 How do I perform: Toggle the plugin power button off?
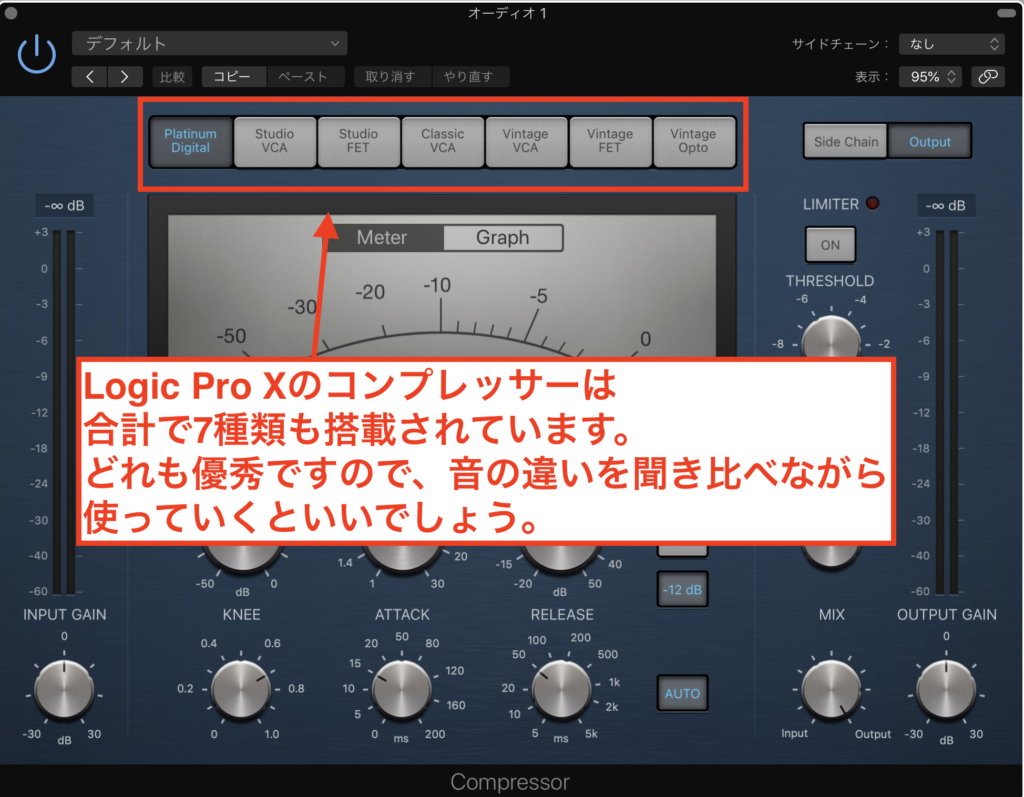pyautogui.click(x=36, y=54)
